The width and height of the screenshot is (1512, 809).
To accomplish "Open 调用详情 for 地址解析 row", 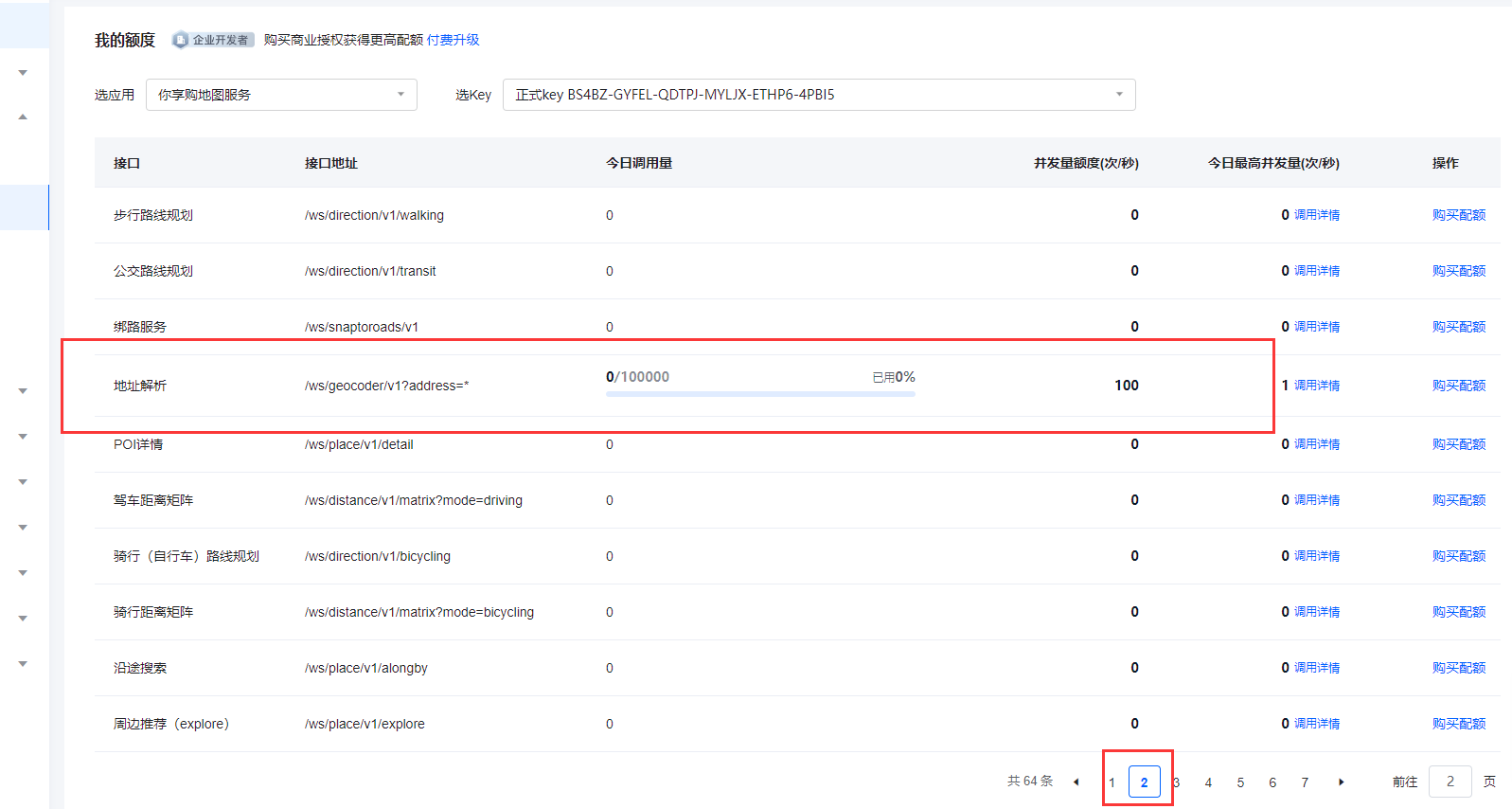I will click(x=1316, y=386).
